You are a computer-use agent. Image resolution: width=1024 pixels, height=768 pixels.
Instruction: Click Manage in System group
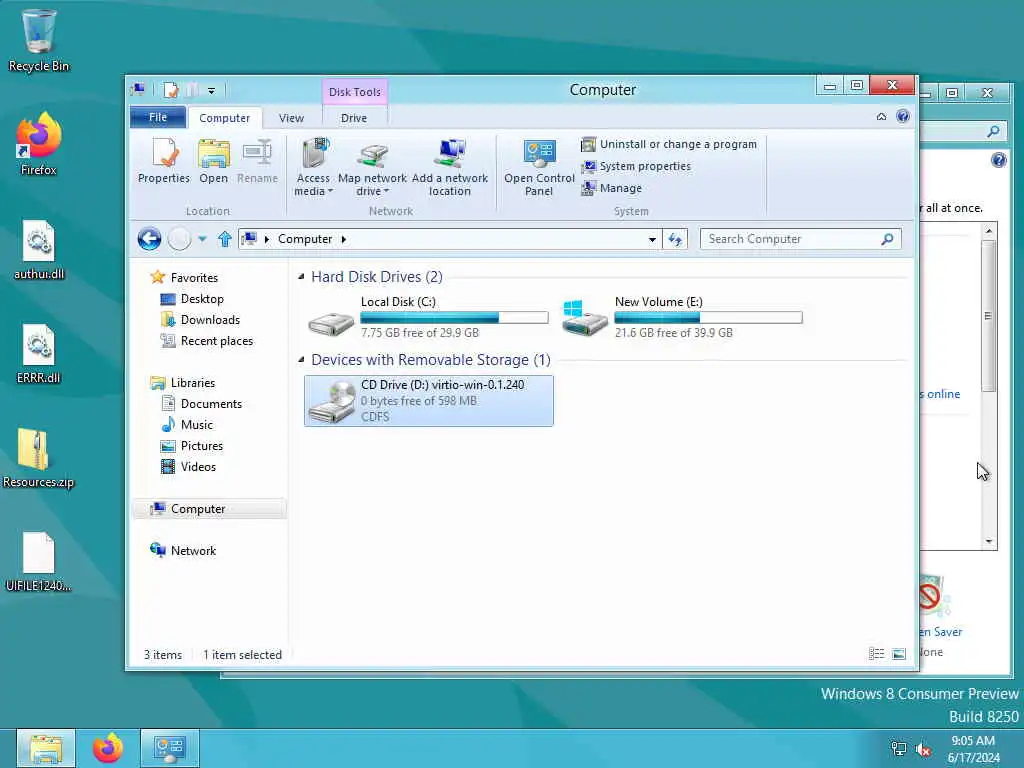612,188
